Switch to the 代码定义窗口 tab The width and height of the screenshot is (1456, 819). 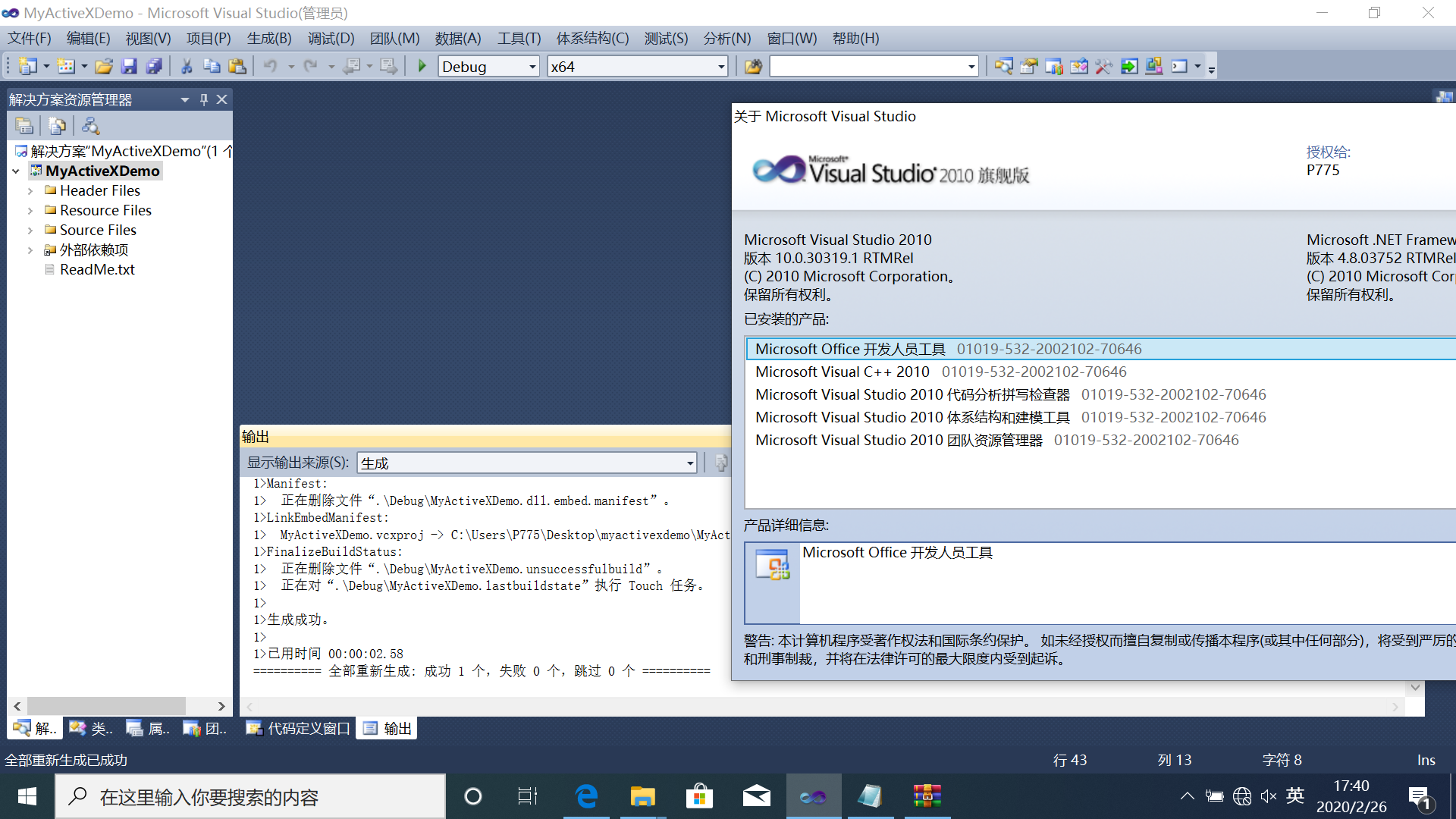[x=298, y=729]
